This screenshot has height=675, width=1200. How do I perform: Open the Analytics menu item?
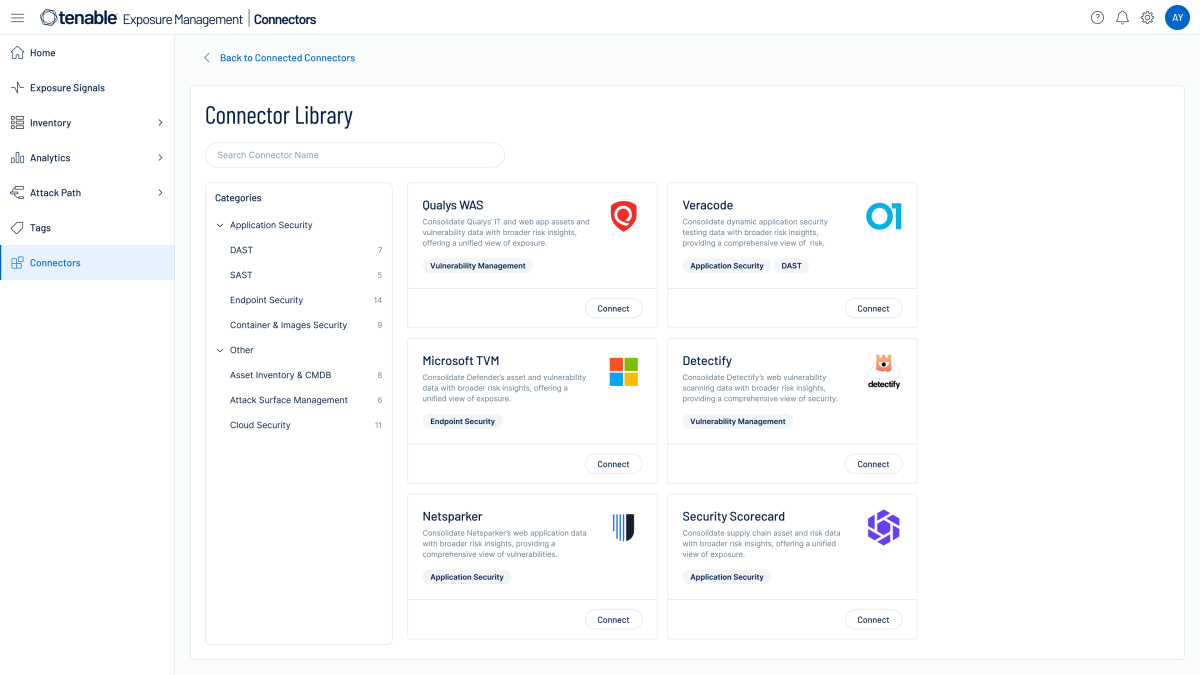coord(87,158)
